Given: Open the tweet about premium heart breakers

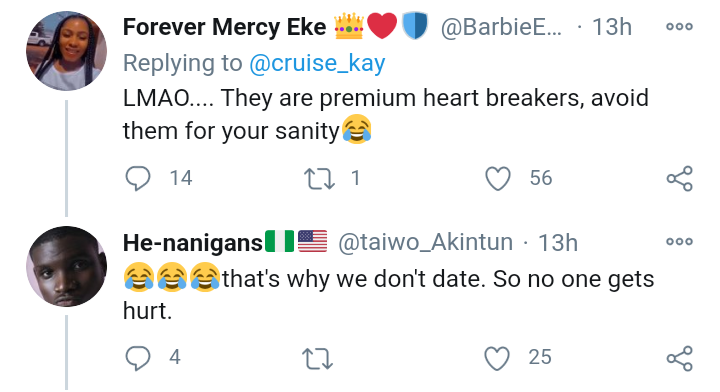Looking at the screenshot, I should (x=386, y=115).
